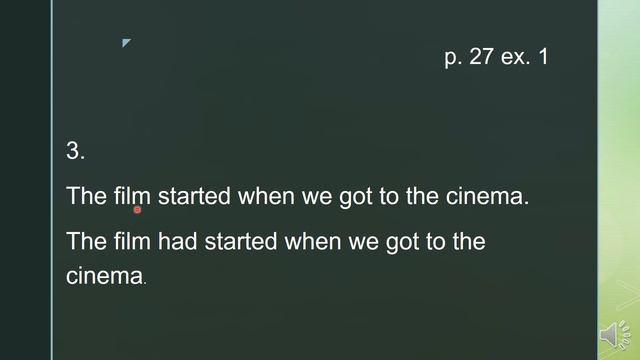Play the slide audio speaker icon
This screenshot has width=640, height=360.
point(616,335)
